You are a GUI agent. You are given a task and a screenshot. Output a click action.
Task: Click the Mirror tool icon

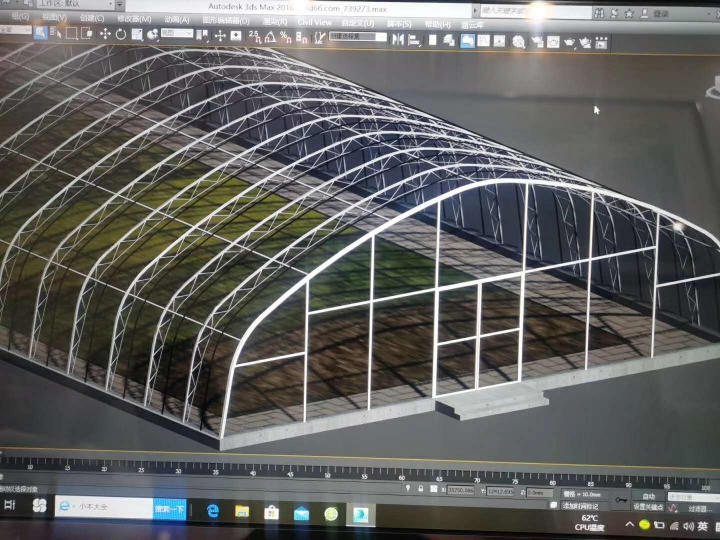[398, 39]
